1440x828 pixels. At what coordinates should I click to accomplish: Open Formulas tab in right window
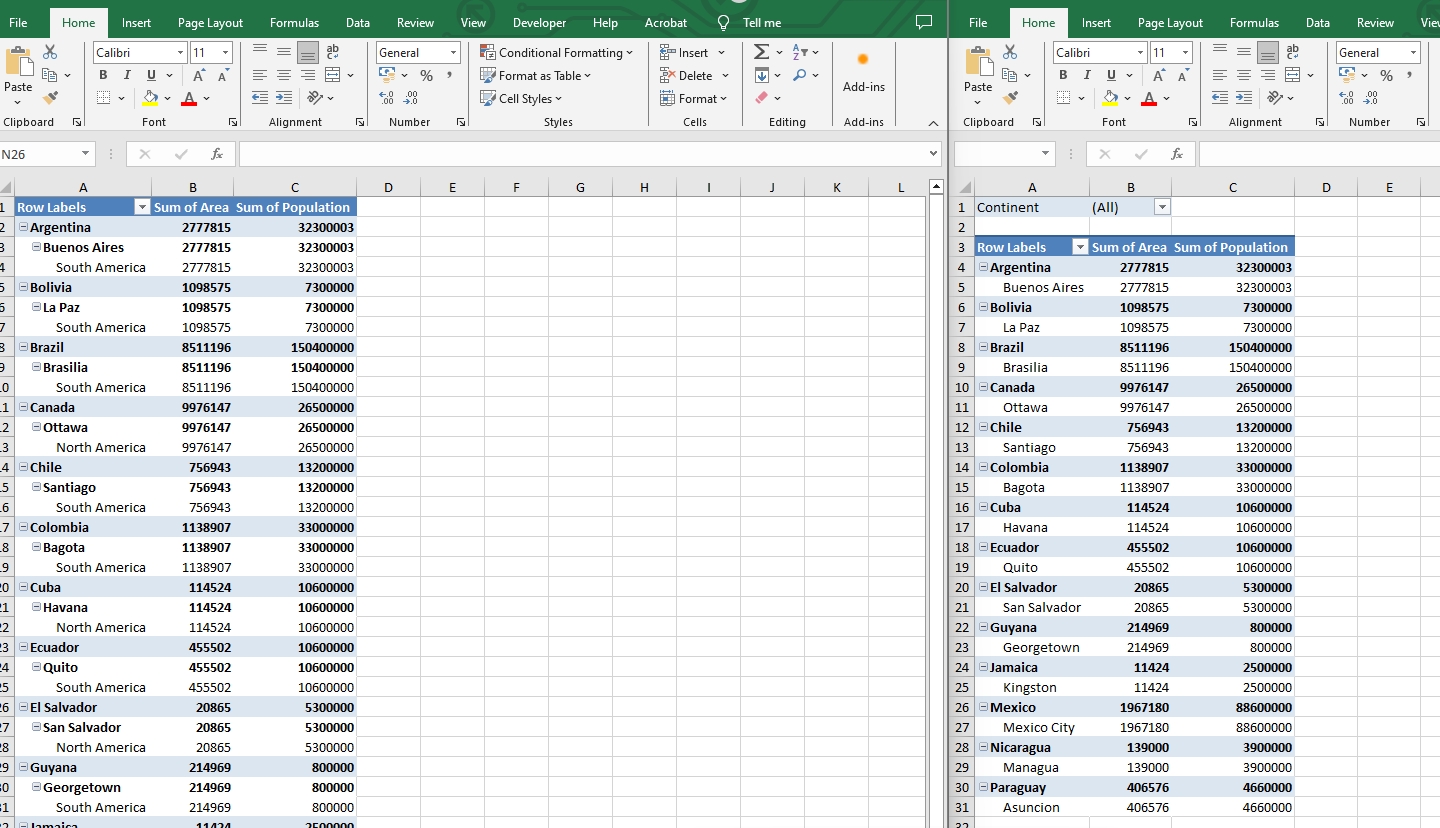[1254, 22]
